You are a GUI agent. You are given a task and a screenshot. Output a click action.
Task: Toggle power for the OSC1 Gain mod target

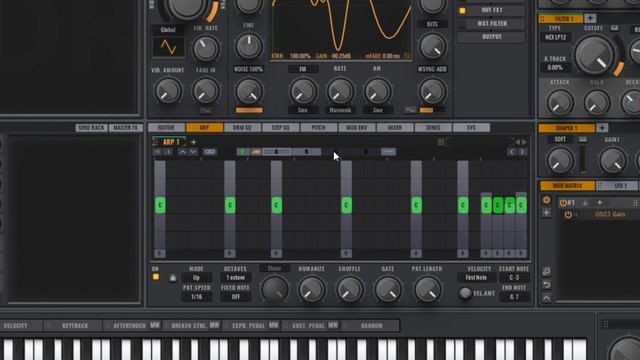[568, 215]
